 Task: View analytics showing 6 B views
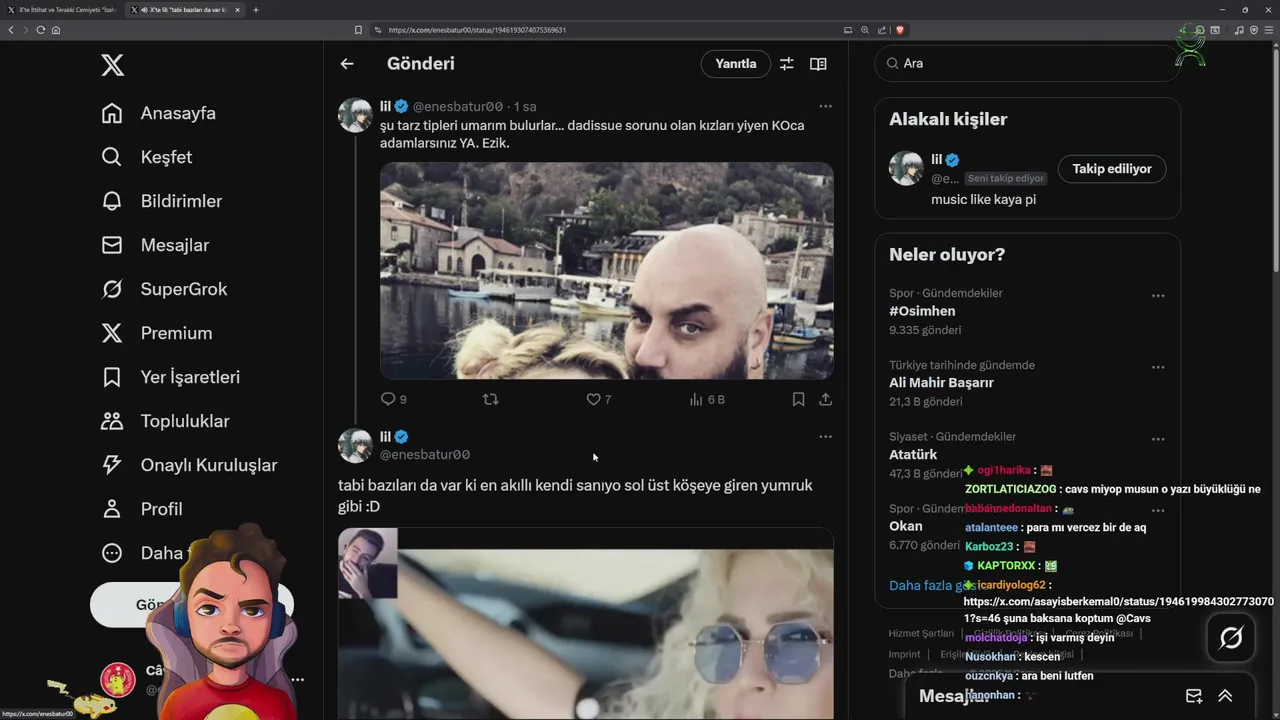[x=707, y=399]
